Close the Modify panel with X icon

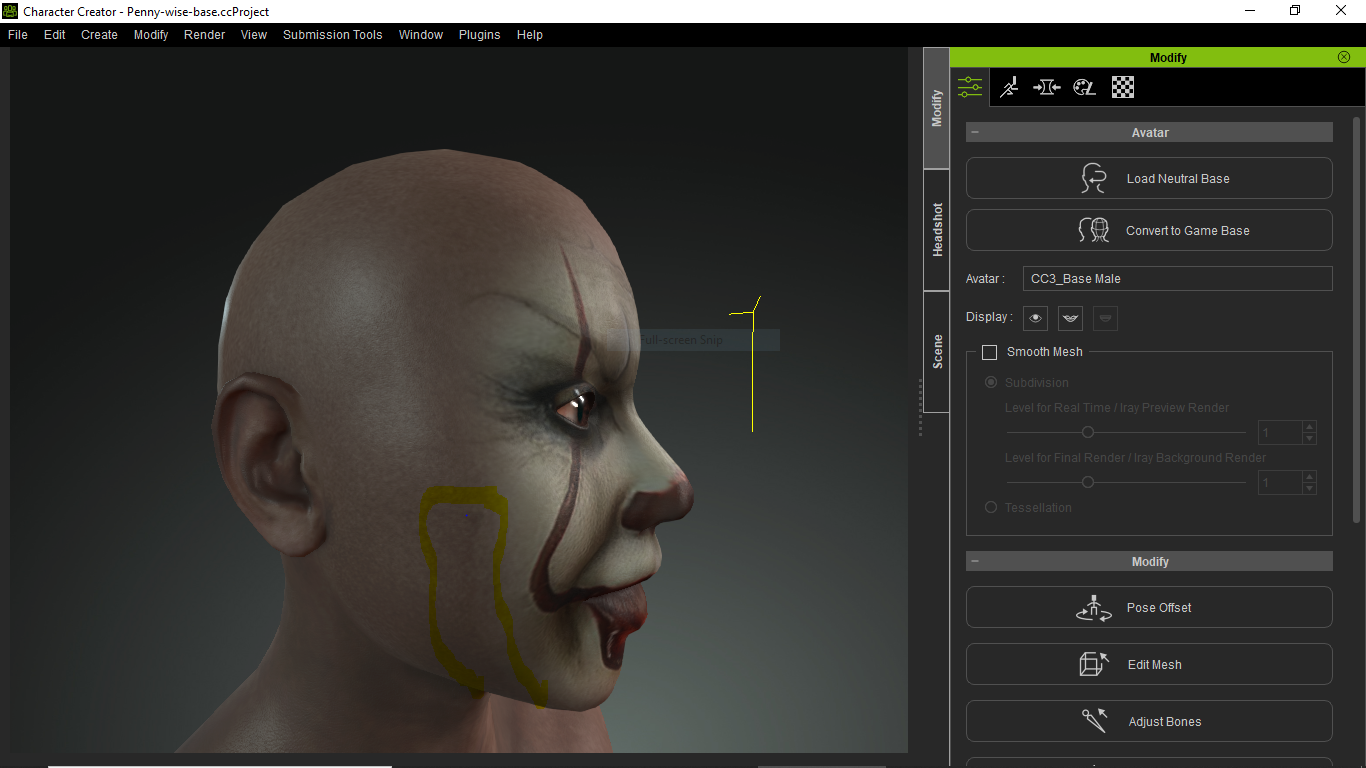pyautogui.click(x=1344, y=57)
